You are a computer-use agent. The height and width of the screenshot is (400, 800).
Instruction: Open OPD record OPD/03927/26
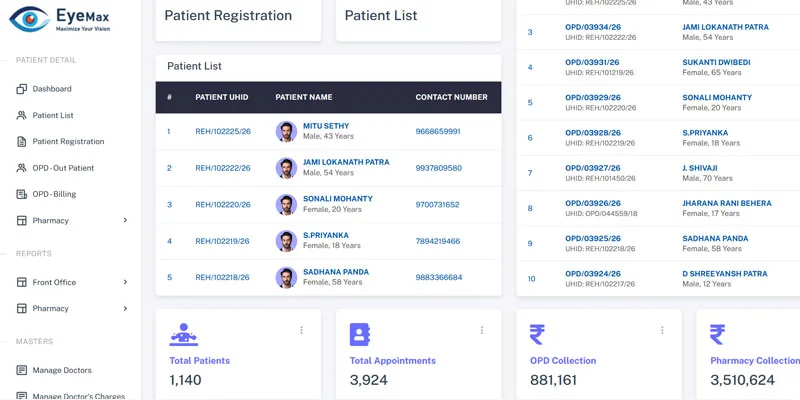[x=593, y=168]
